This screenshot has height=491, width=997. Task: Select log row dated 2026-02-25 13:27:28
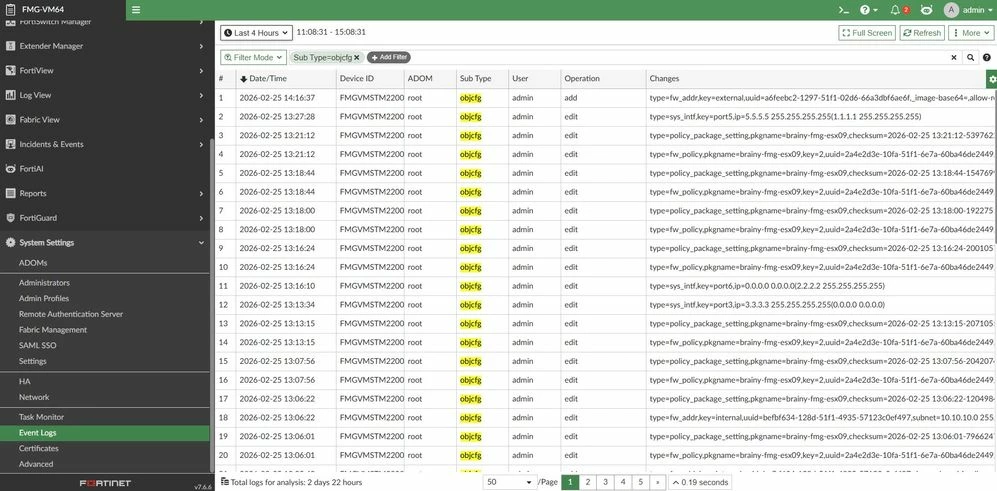605,116
